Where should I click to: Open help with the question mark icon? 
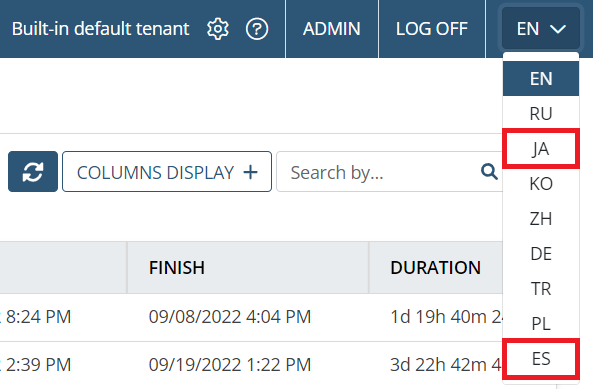[x=257, y=29]
